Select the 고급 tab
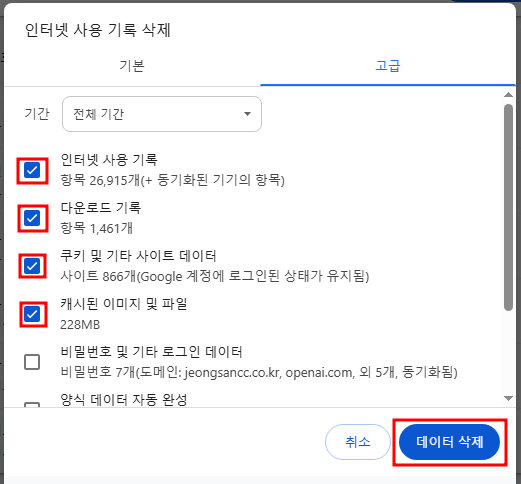Viewport: 521px width, 484px height. 388,66
